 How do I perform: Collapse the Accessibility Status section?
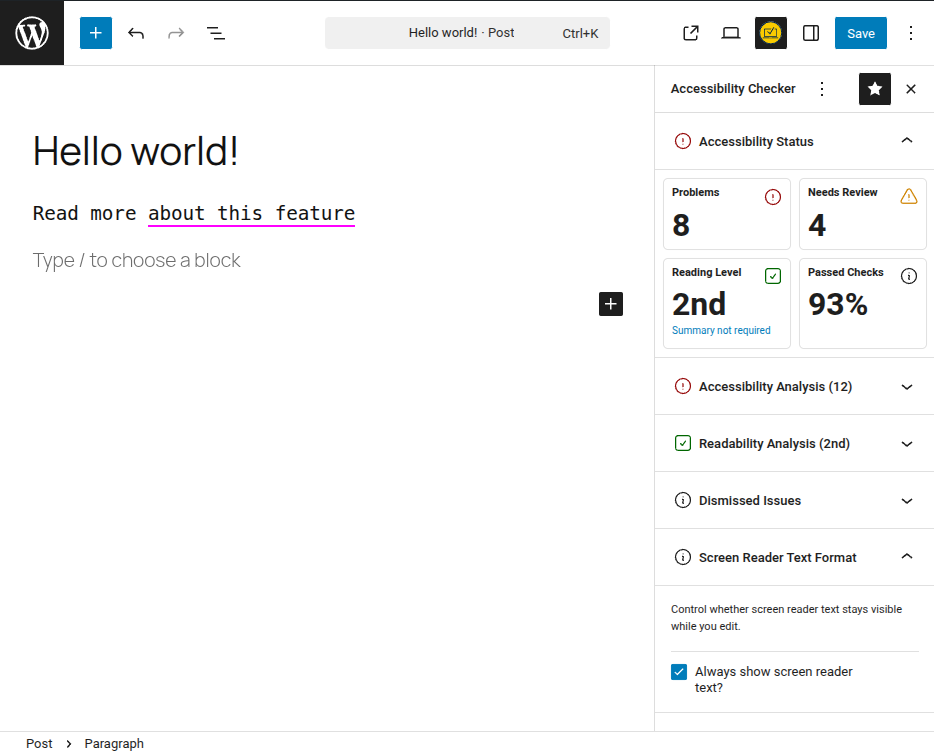coord(906,141)
